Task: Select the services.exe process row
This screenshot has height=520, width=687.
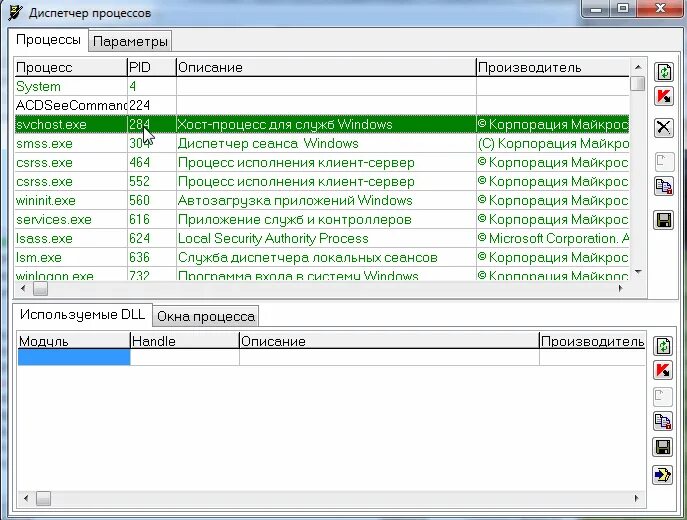Action: tap(322, 219)
